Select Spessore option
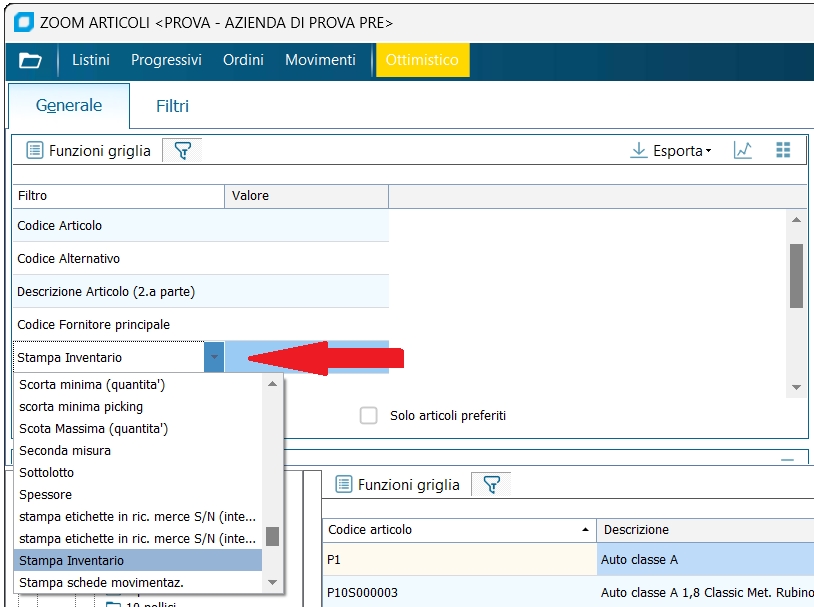Viewport: 814px width, 607px height. coord(138,495)
